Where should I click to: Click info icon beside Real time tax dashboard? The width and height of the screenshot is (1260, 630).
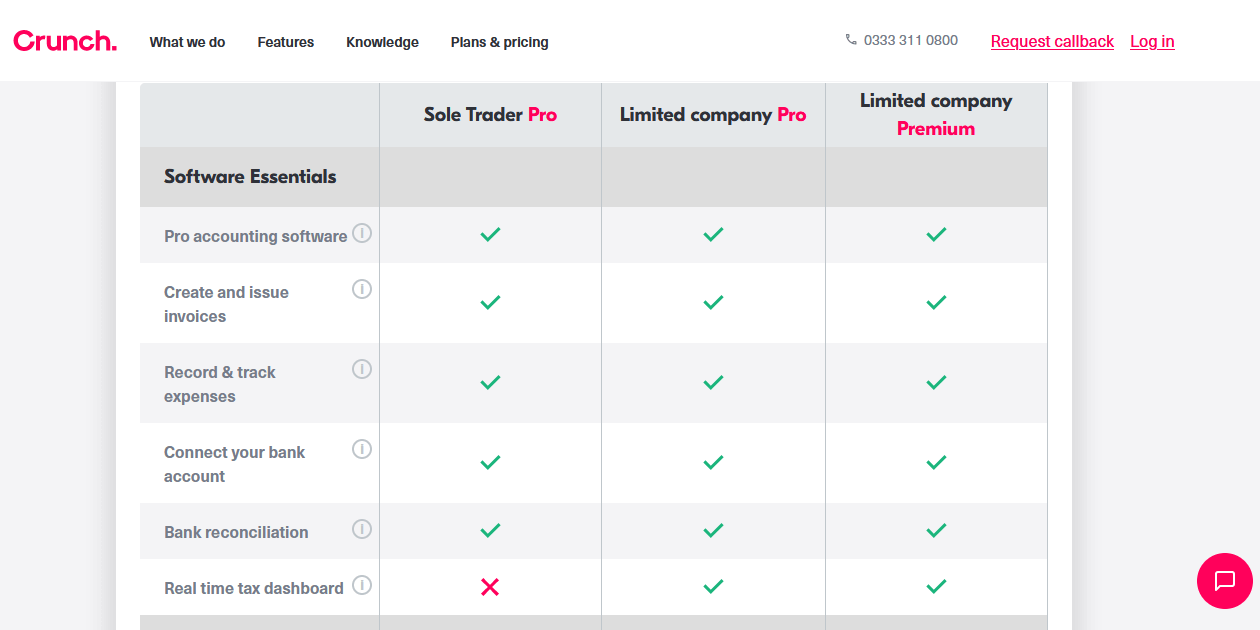(362, 585)
